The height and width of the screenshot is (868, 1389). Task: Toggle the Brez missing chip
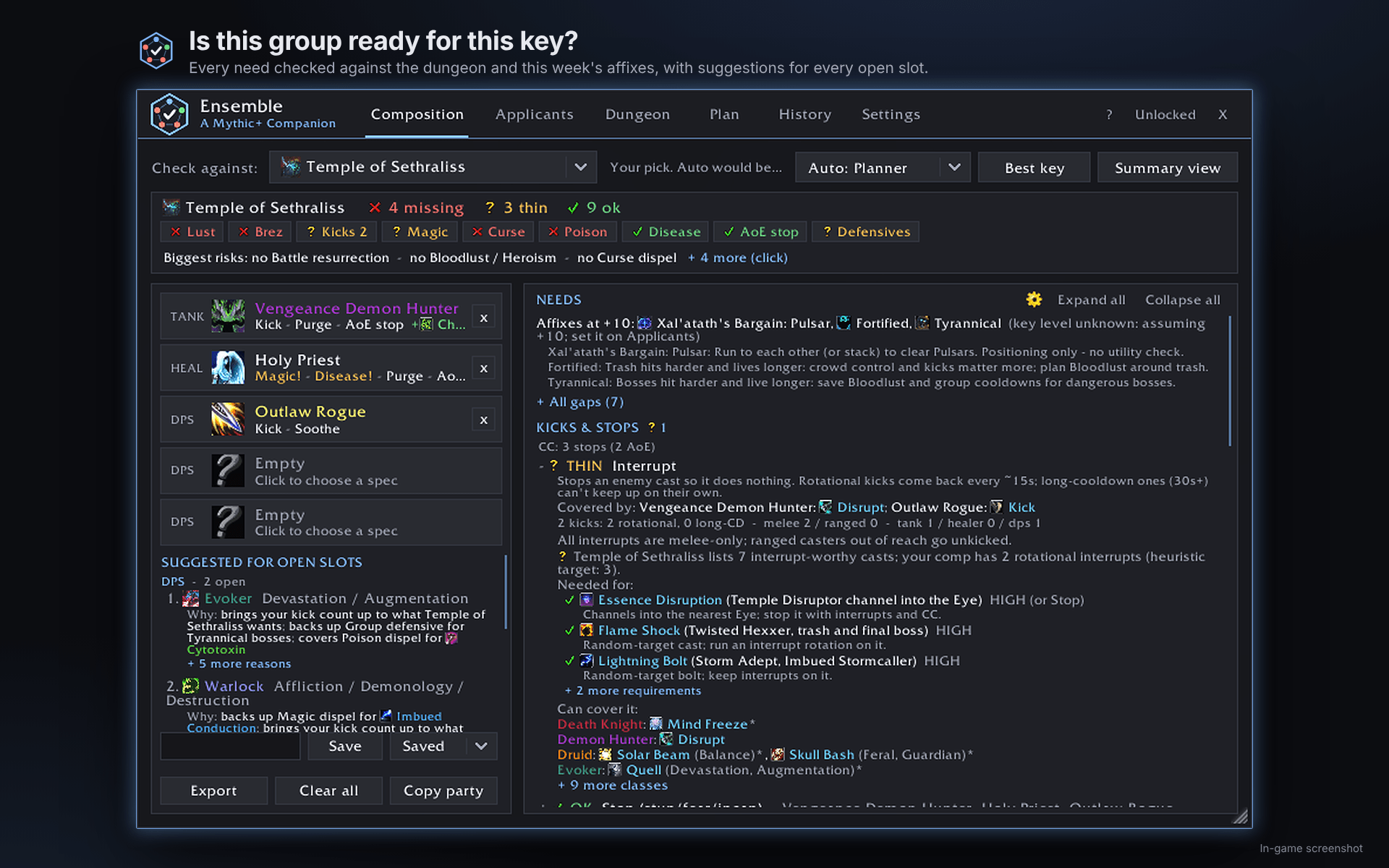click(260, 231)
